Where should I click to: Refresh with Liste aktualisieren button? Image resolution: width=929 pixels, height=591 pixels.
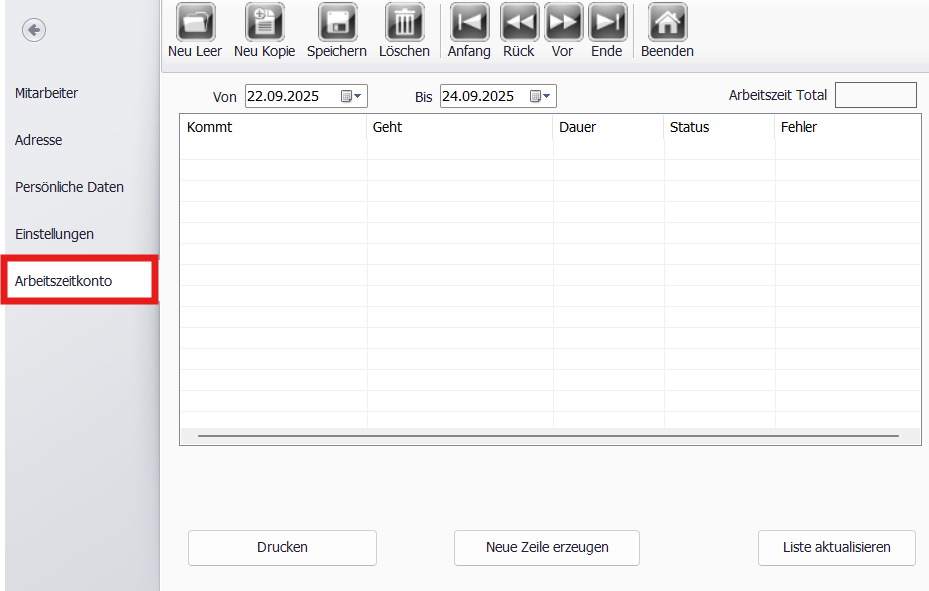[837, 548]
